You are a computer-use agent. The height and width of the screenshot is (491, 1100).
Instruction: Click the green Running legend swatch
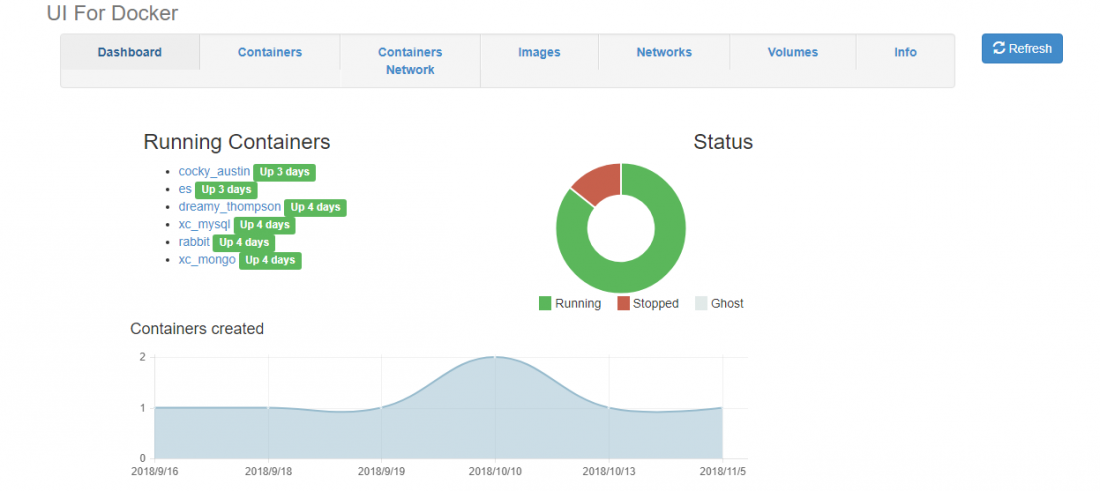click(x=545, y=303)
